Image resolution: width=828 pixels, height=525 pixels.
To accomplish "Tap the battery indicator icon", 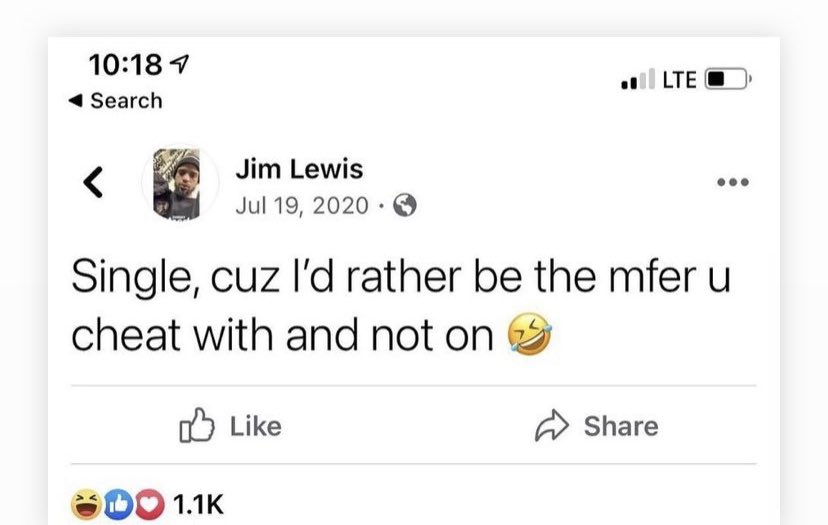I will (x=728, y=79).
